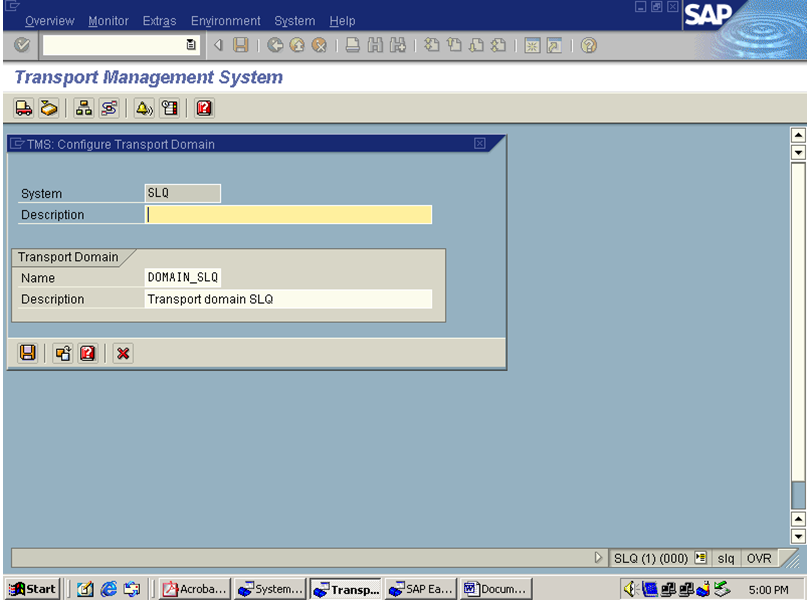This screenshot has height=600, width=807.
Task: Click the Previous Page icon
Action: [x=454, y=45]
